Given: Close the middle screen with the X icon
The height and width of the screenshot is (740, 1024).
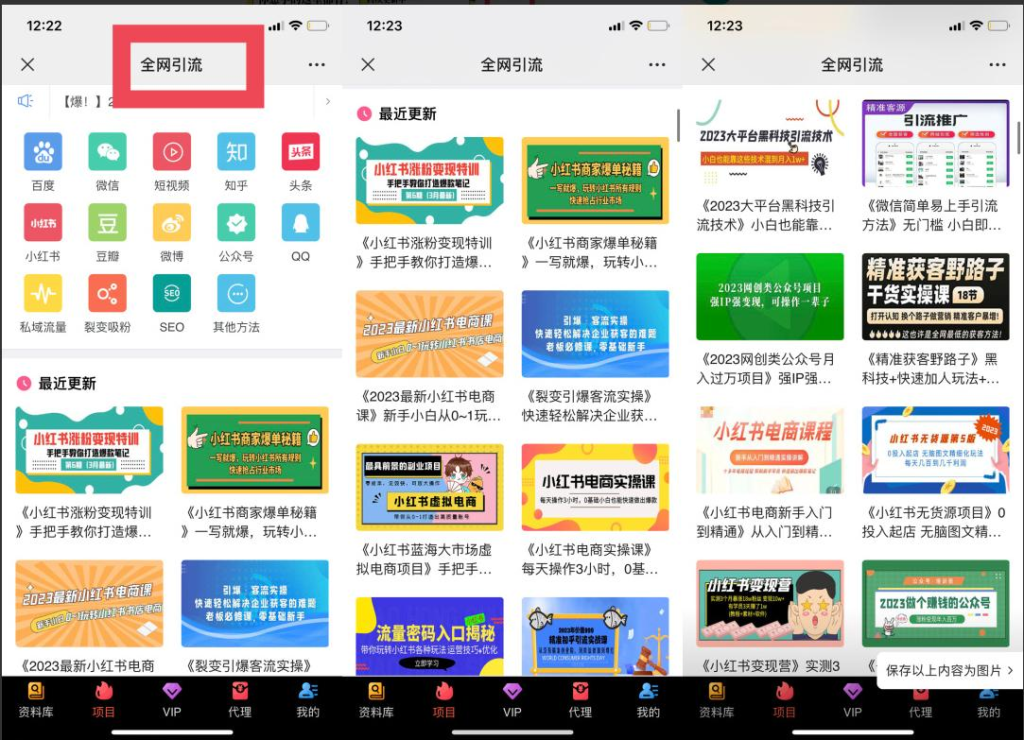Looking at the screenshot, I should coord(368,65).
